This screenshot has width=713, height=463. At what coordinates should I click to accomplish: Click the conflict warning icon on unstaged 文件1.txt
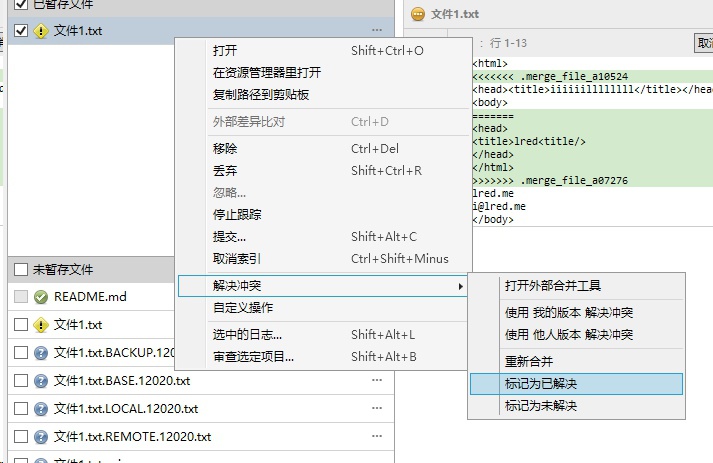point(41,325)
